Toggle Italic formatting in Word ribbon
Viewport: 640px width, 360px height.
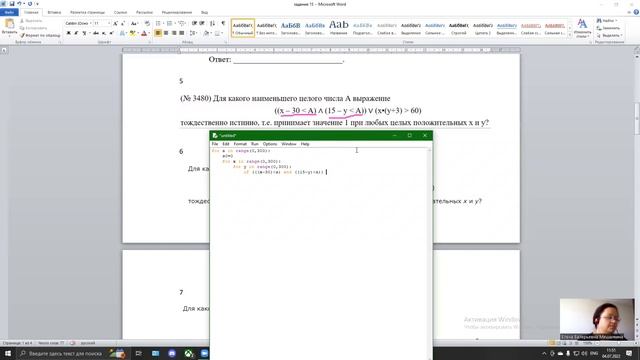click(76, 33)
